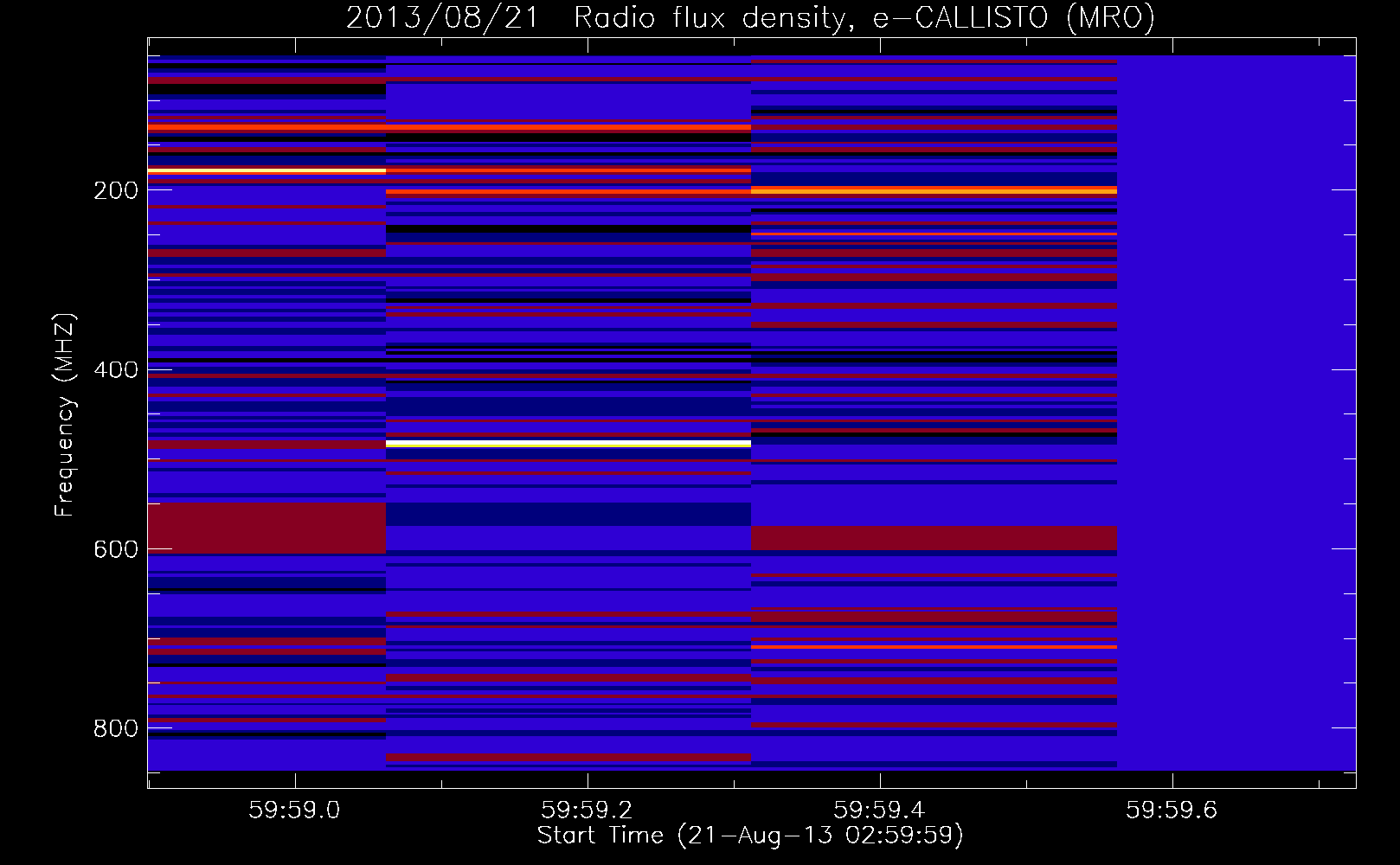1400x865 pixels.
Task: Click the bright white-yellow band near 480 MHz
Action: 568,444
